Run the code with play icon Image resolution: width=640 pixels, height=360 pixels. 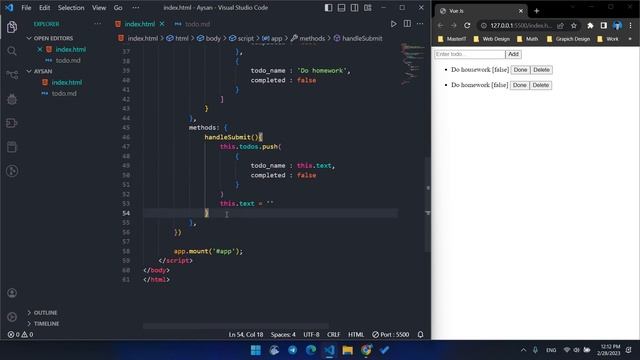[x=393, y=24]
